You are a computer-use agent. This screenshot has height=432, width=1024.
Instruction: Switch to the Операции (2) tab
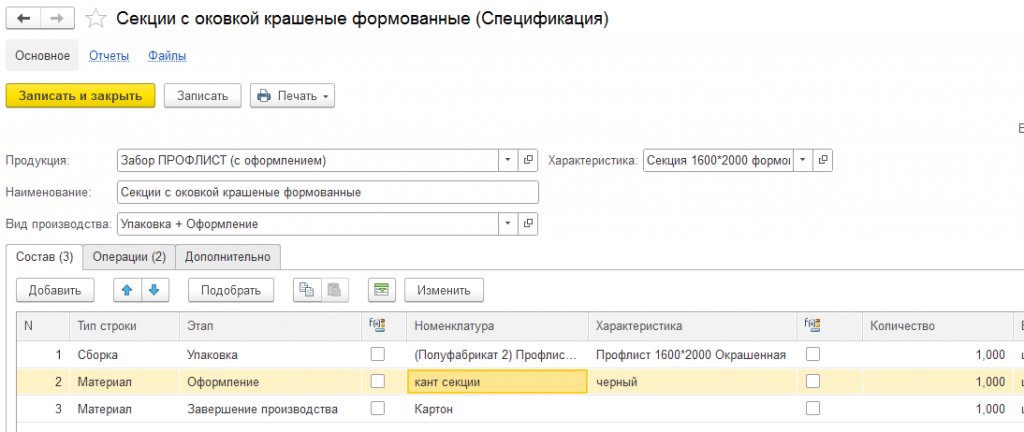(129, 256)
